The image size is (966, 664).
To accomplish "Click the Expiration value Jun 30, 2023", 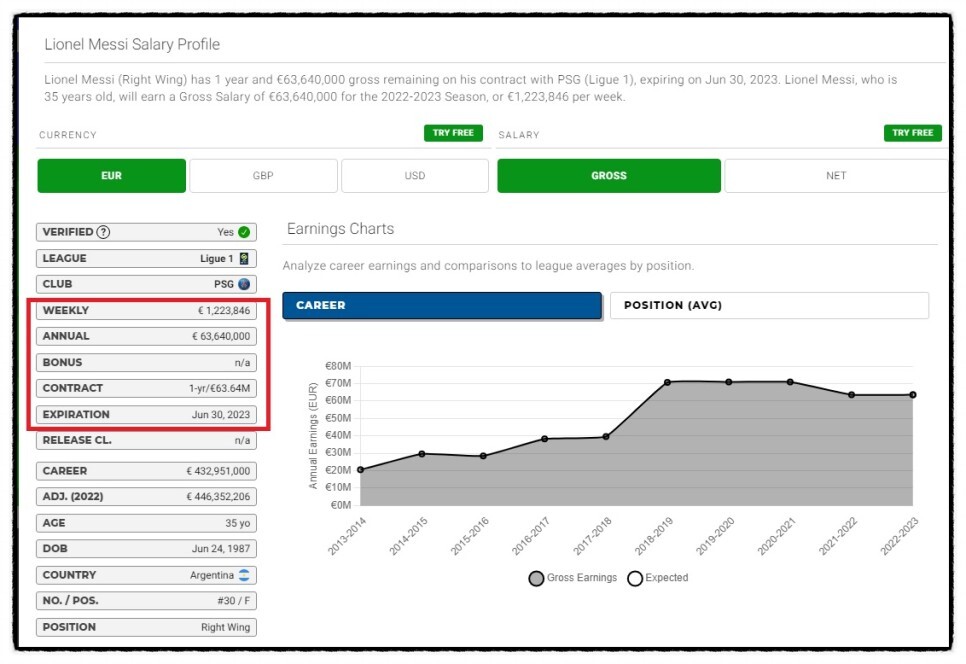I will coord(221,415).
